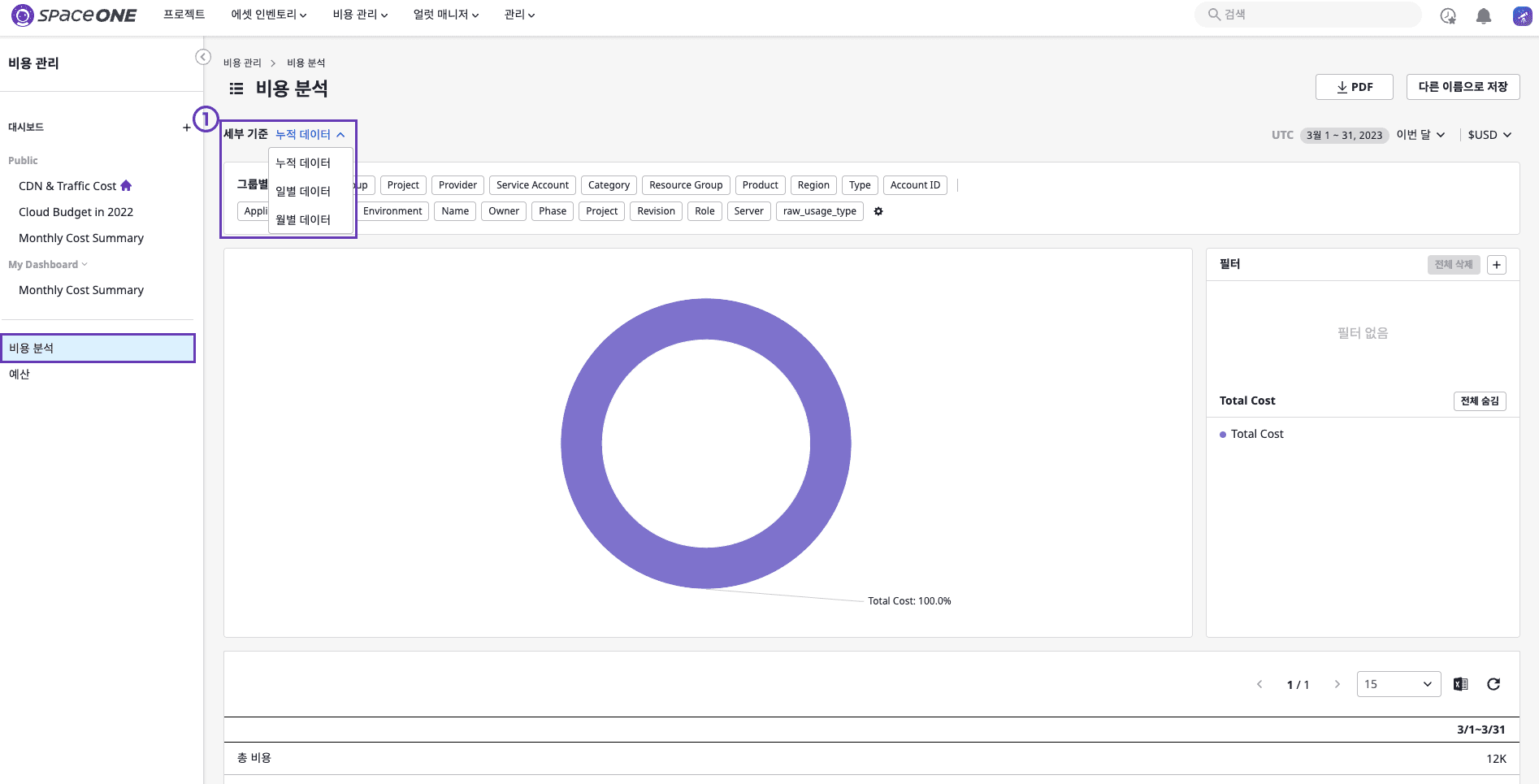
Task: Toggle the Region group-by tag
Action: click(813, 185)
